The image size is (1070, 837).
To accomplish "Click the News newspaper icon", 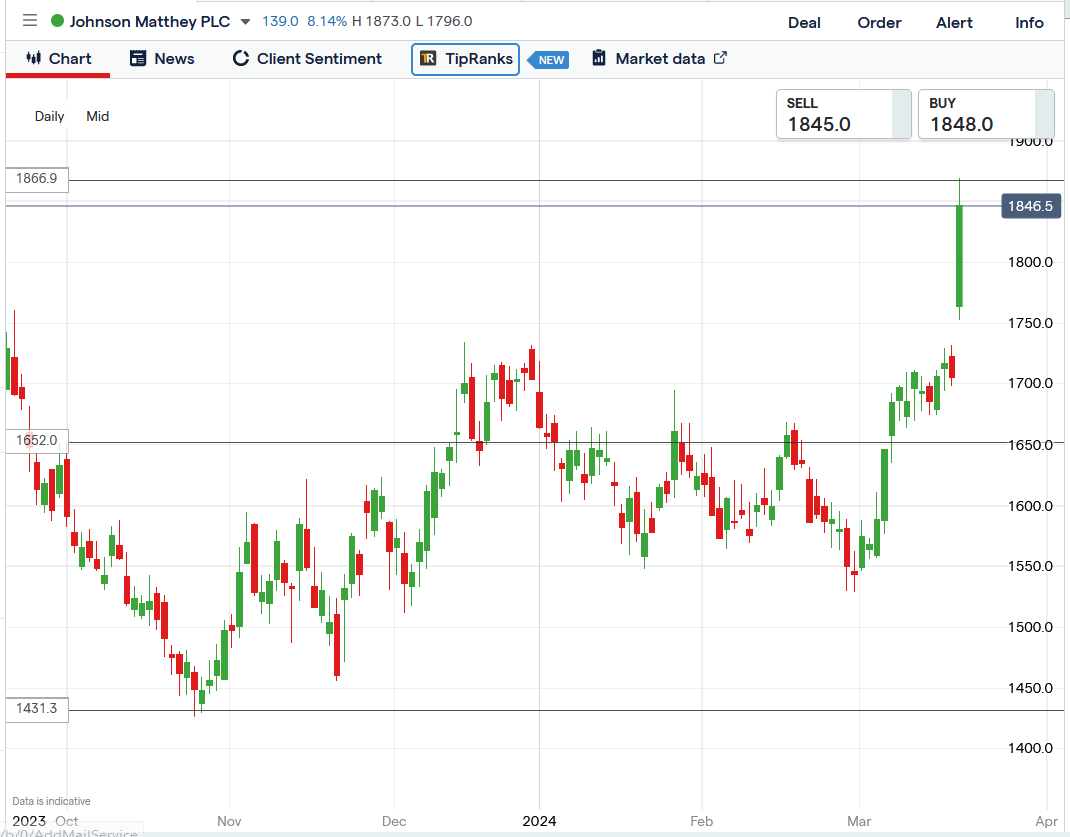I will point(138,58).
